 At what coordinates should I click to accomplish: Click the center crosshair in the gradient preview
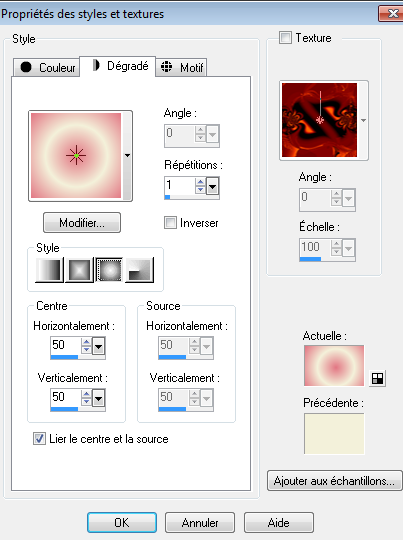point(76,156)
